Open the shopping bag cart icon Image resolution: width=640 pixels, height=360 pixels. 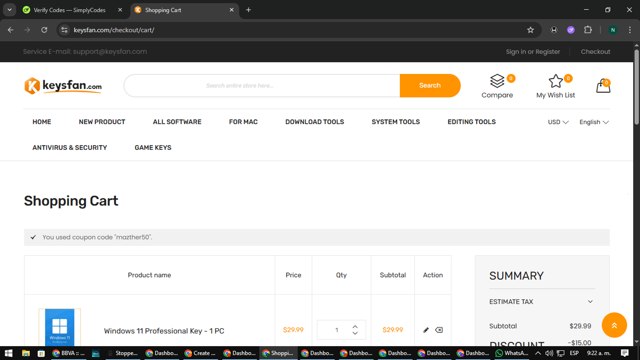click(603, 86)
